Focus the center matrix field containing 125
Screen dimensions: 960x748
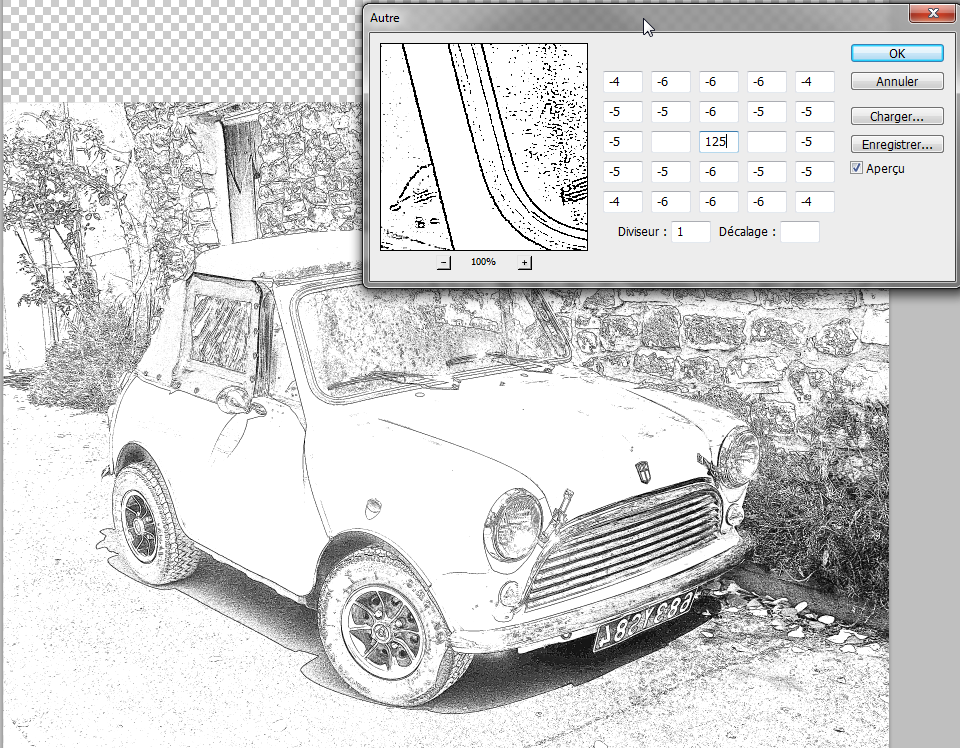718,142
